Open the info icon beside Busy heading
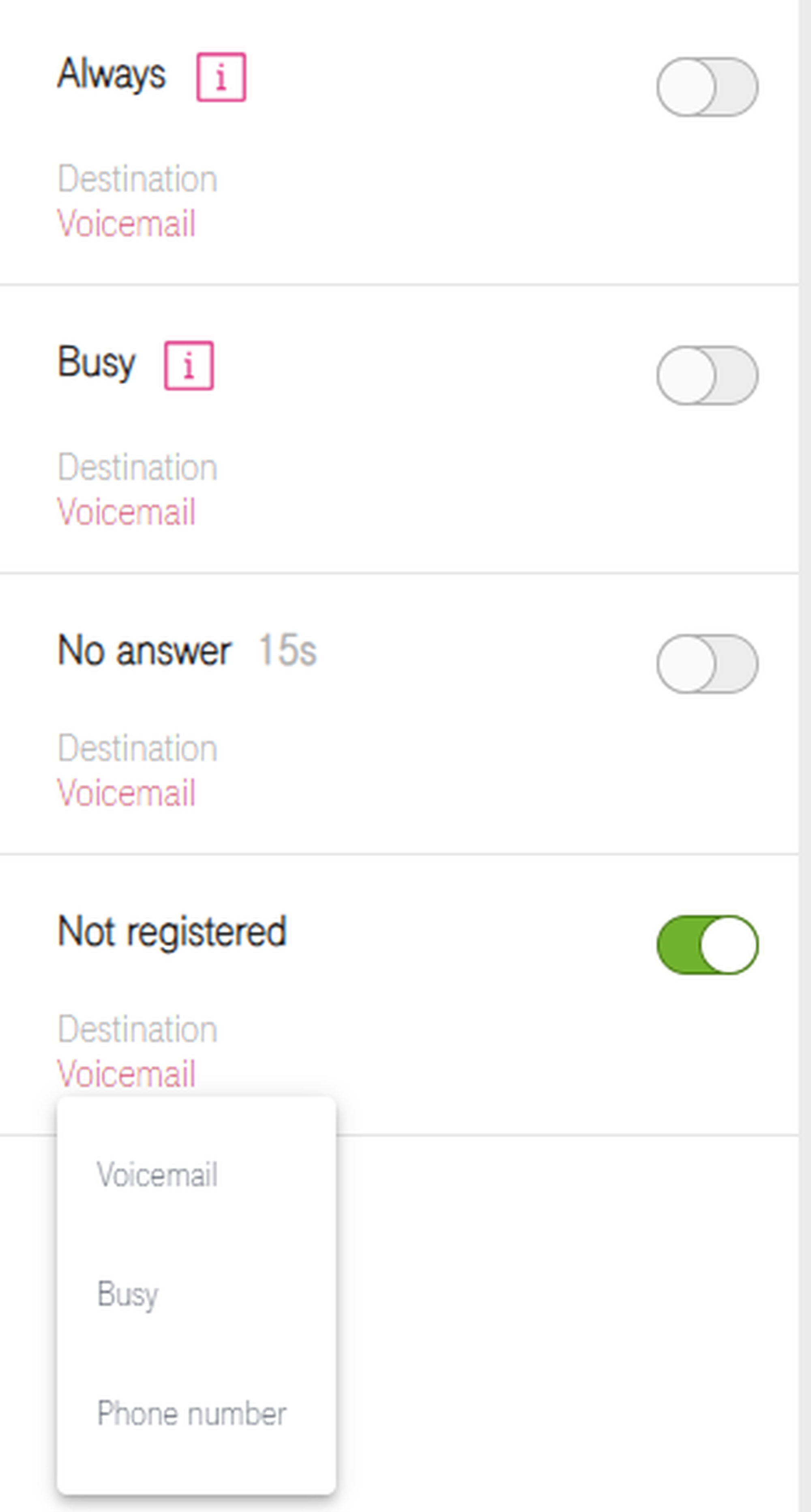Viewport: 811px width, 1512px height. click(189, 365)
